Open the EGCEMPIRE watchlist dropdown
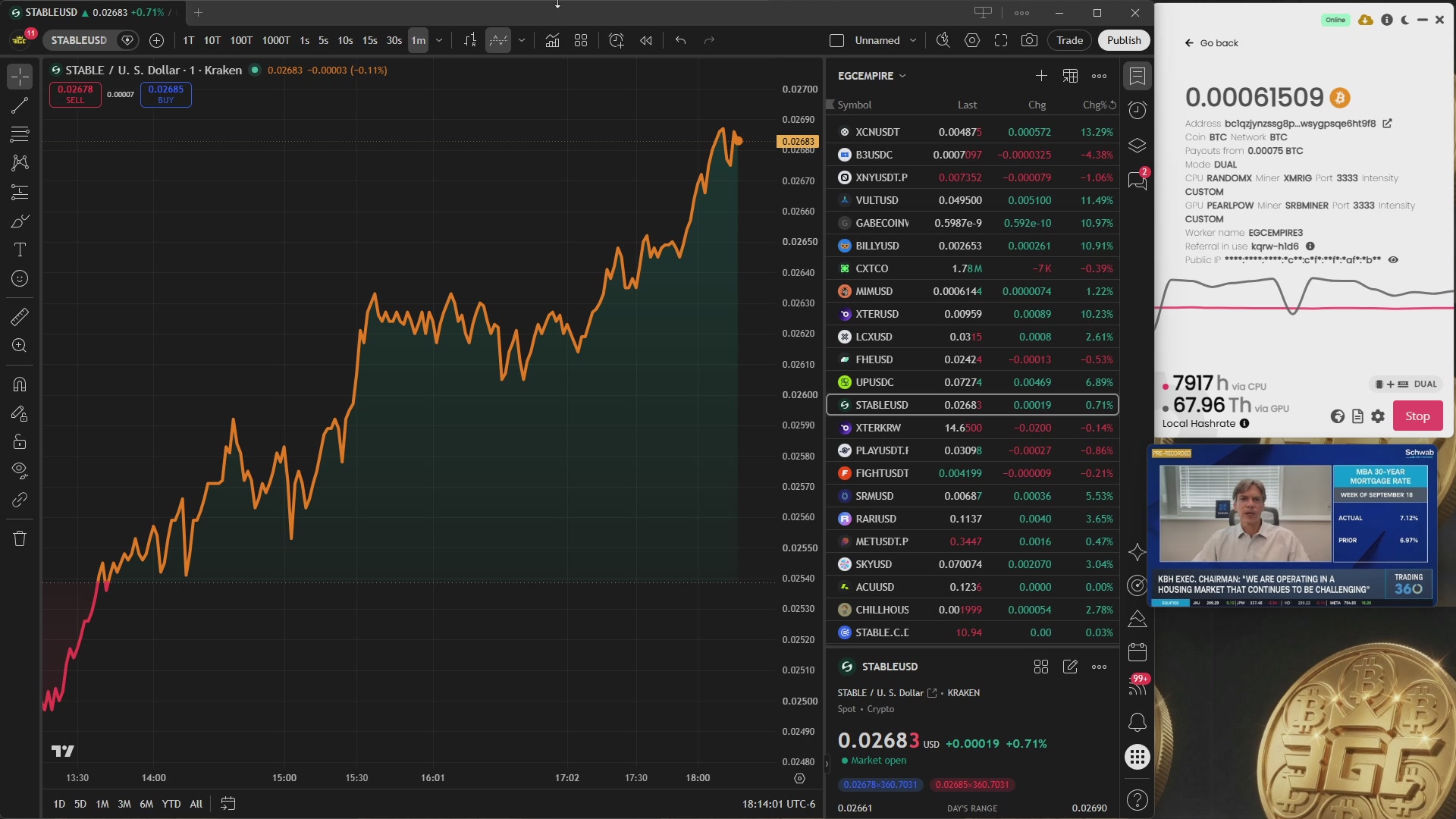This screenshot has width=1456, height=819. pos(872,76)
